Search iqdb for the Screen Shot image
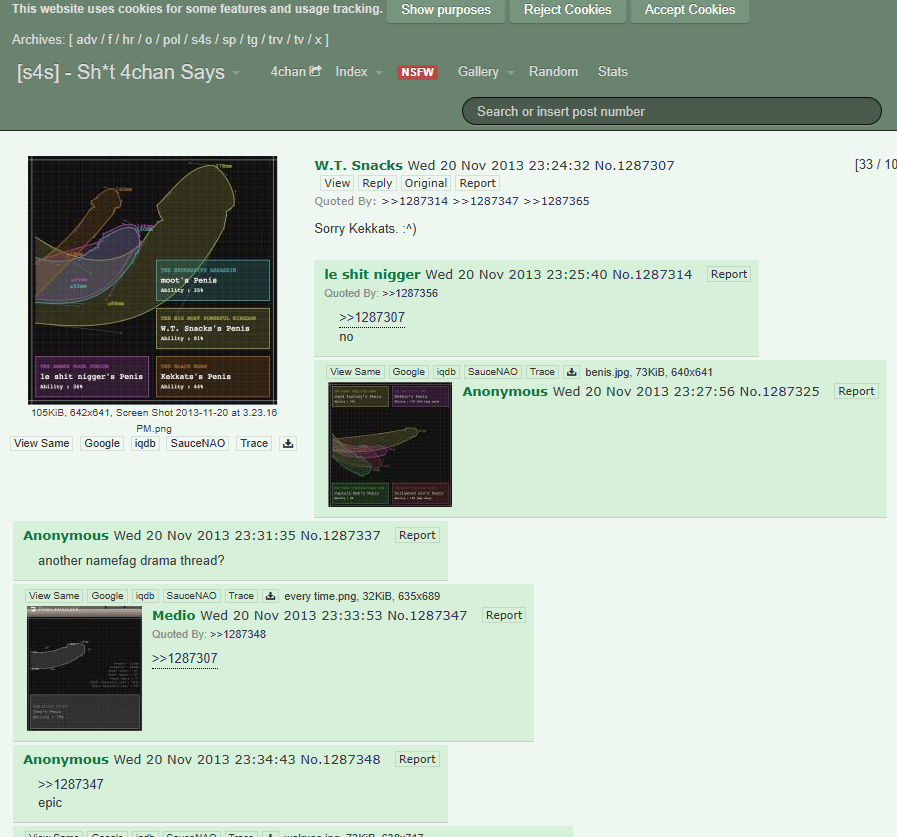The width and height of the screenshot is (897, 837). 145,443
